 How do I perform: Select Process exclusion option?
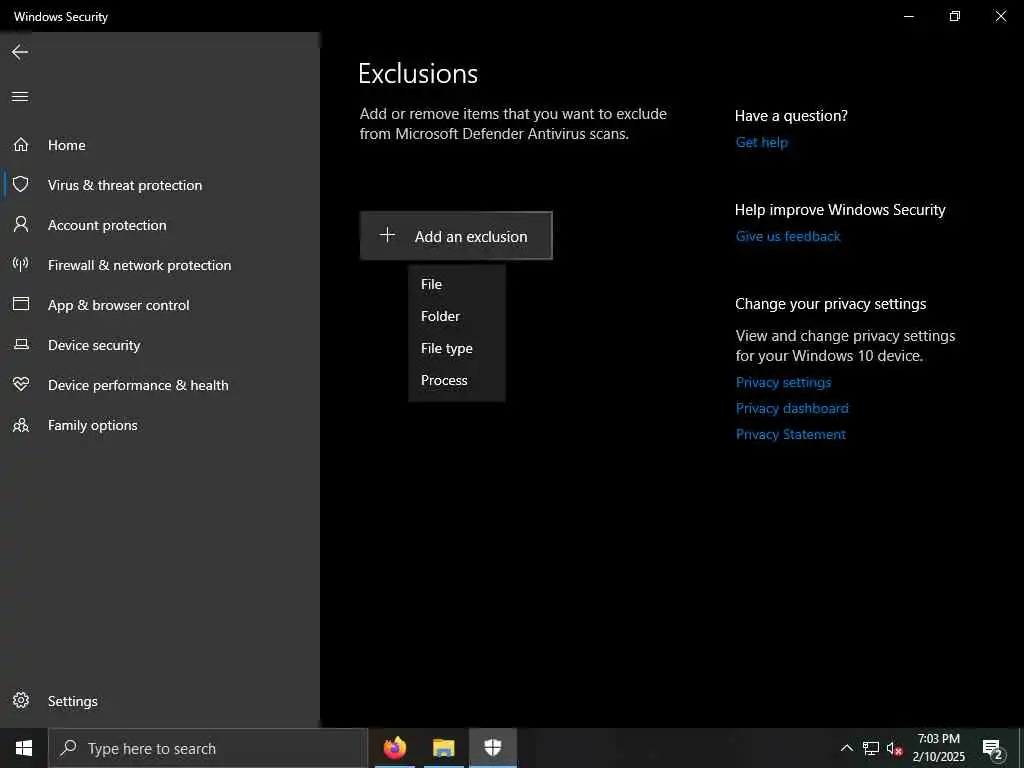456,380
